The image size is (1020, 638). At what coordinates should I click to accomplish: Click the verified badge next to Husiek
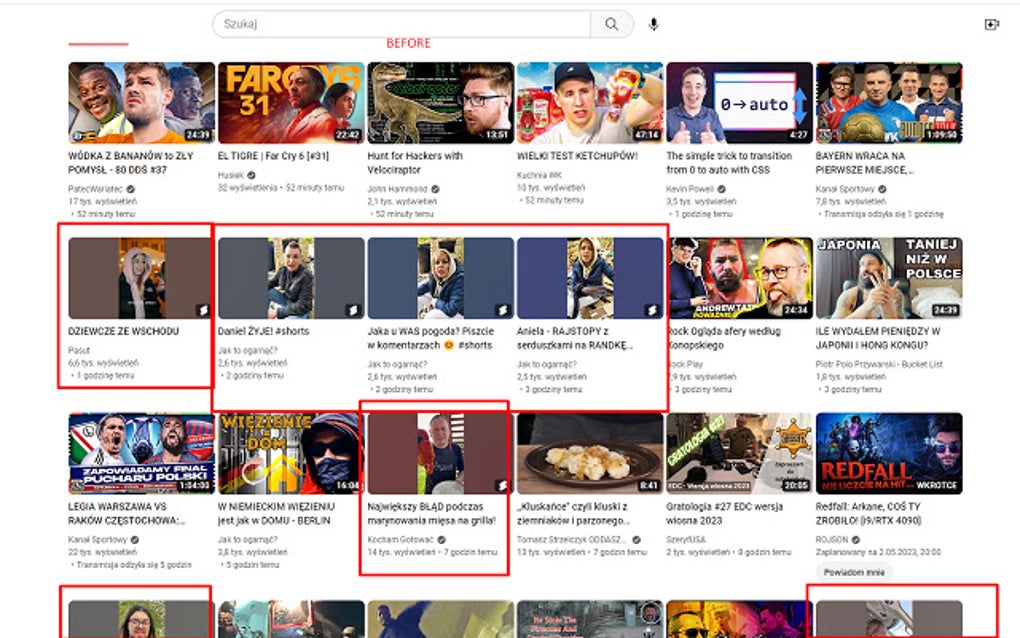(x=251, y=174)
